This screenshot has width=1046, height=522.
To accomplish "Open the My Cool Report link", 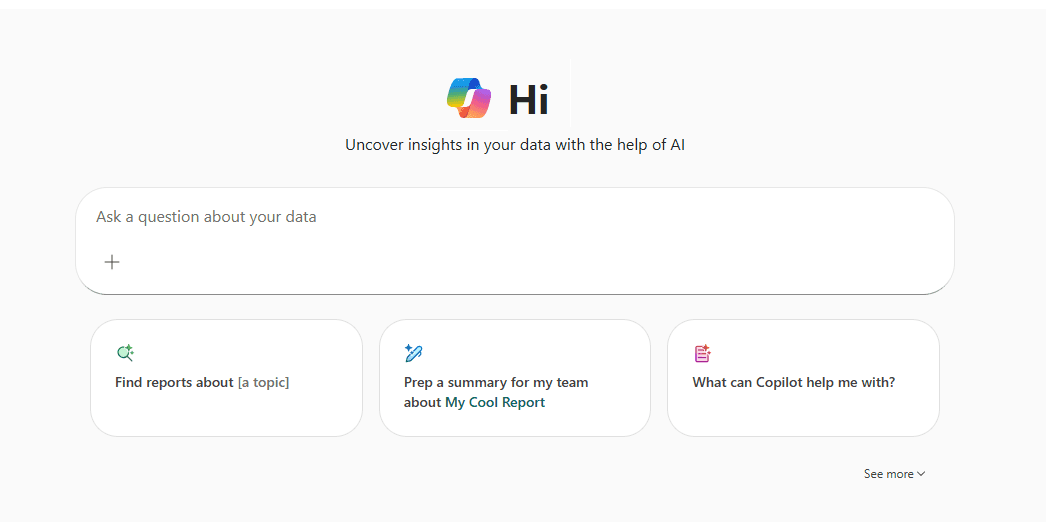I will coord(495,403).
